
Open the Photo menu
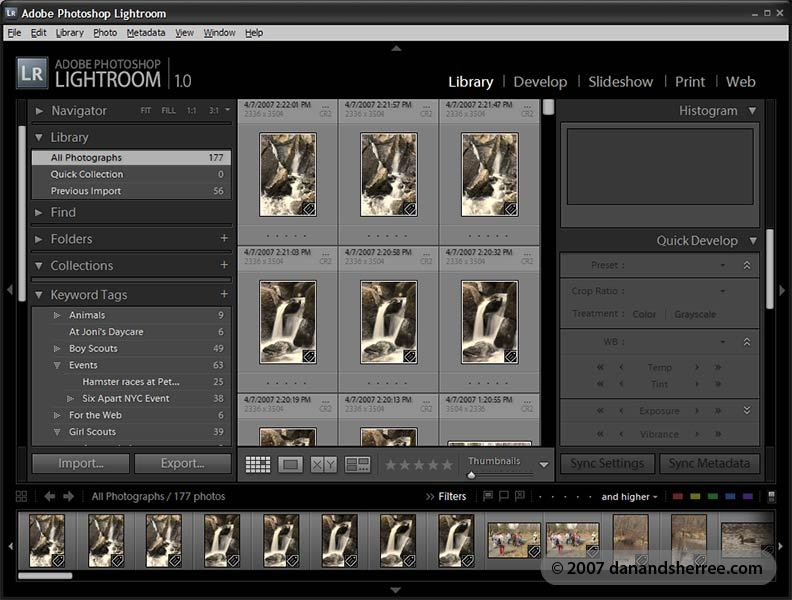click(x=105, y=33)
